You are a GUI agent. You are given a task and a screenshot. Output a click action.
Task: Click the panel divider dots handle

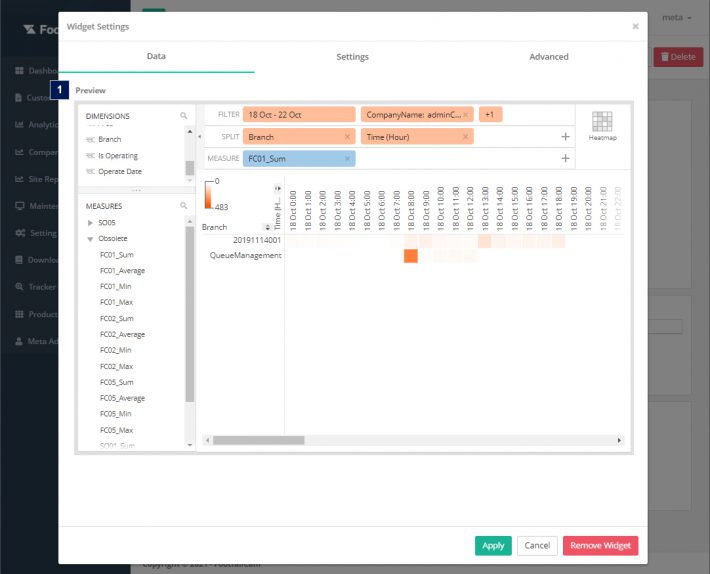click(x=136, y=191)
